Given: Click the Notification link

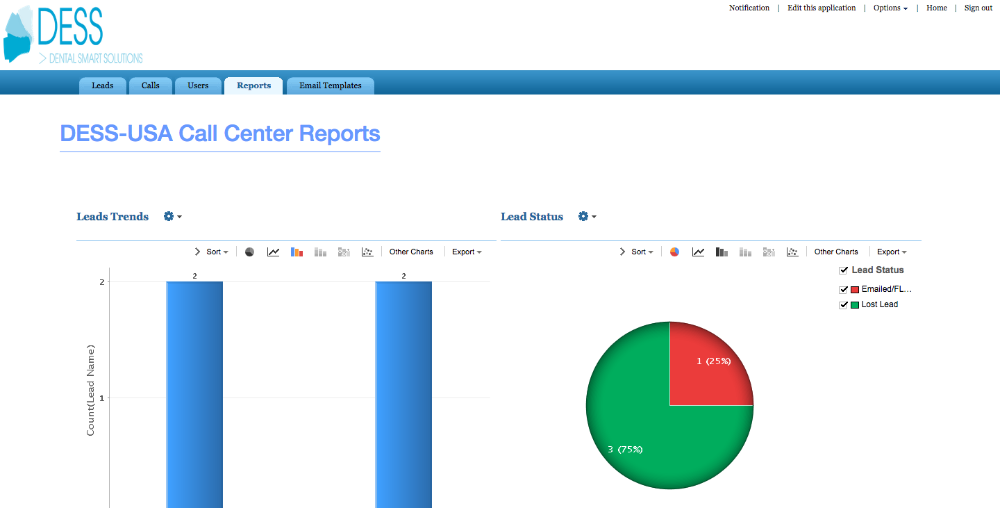Looking at the screenshot, I should 749,8.
